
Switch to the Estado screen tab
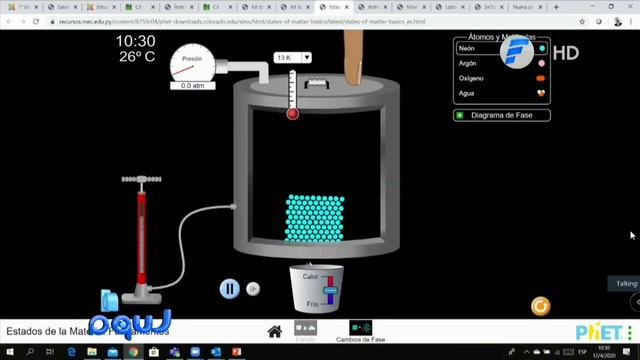point(305,331)
